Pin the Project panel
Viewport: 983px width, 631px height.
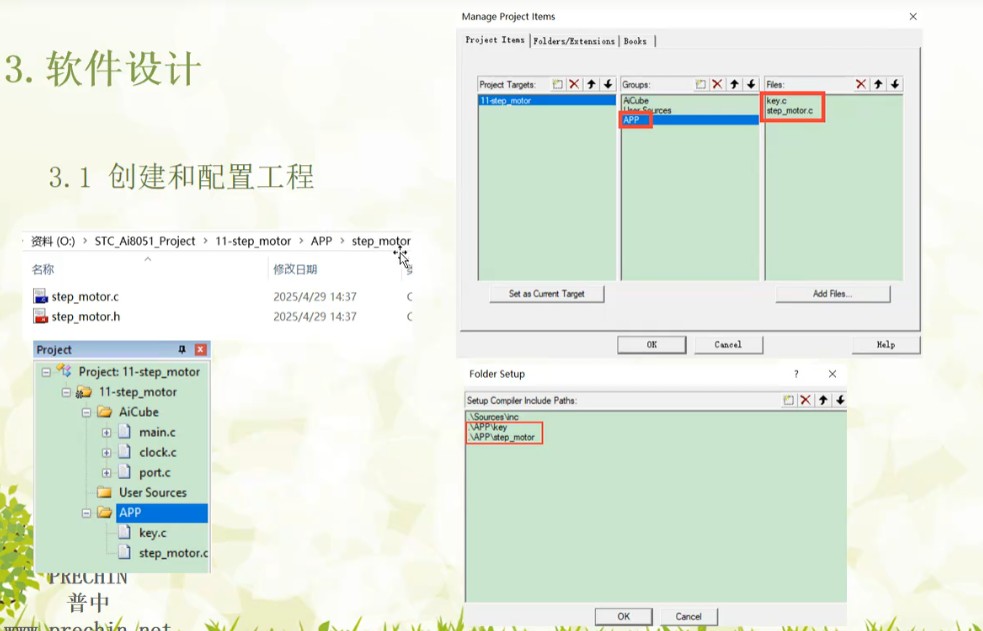click(x=182, y=350)
